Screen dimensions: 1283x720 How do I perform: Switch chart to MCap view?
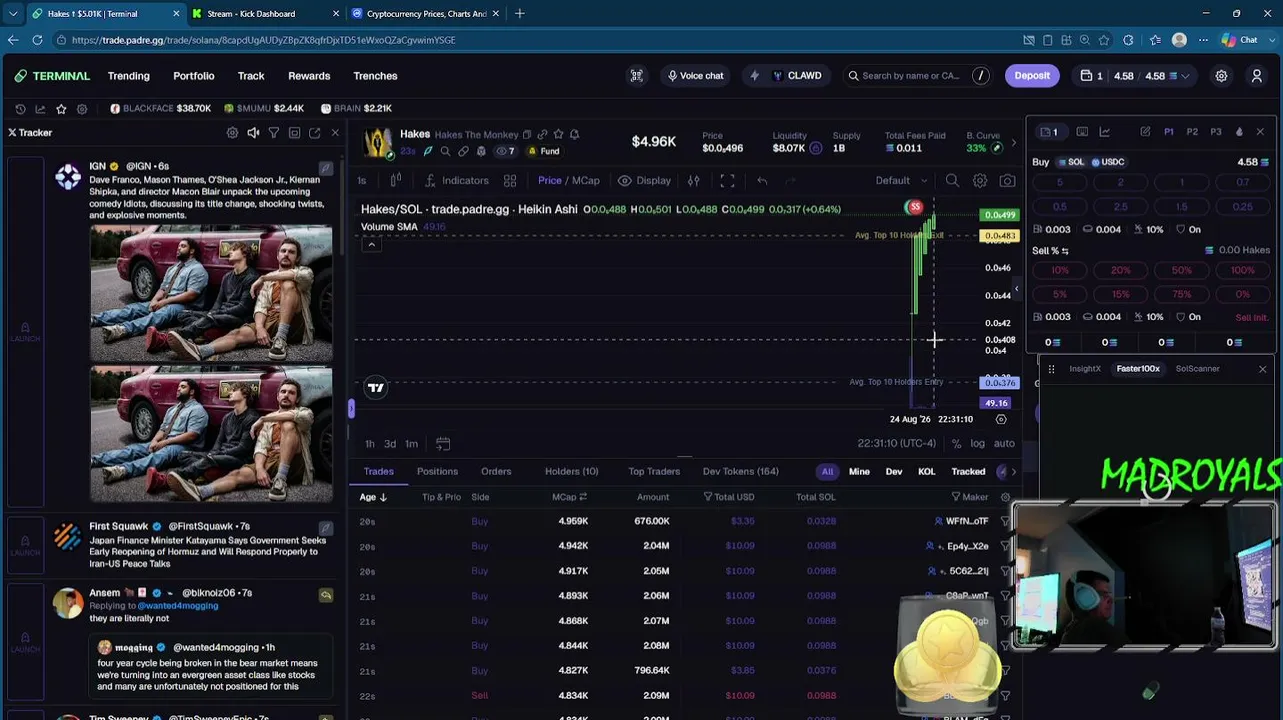tap(586, 181)
